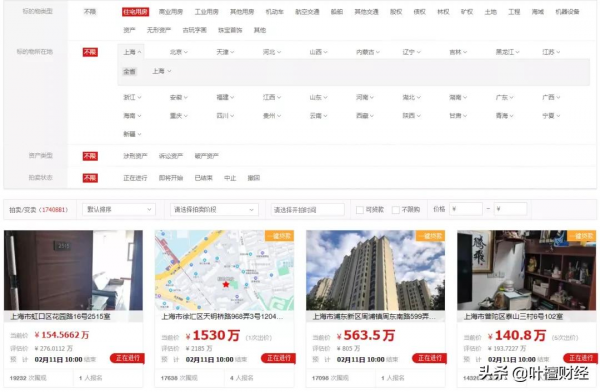Click the maximum price input field
Screen dimensions: 600x392
510,209
